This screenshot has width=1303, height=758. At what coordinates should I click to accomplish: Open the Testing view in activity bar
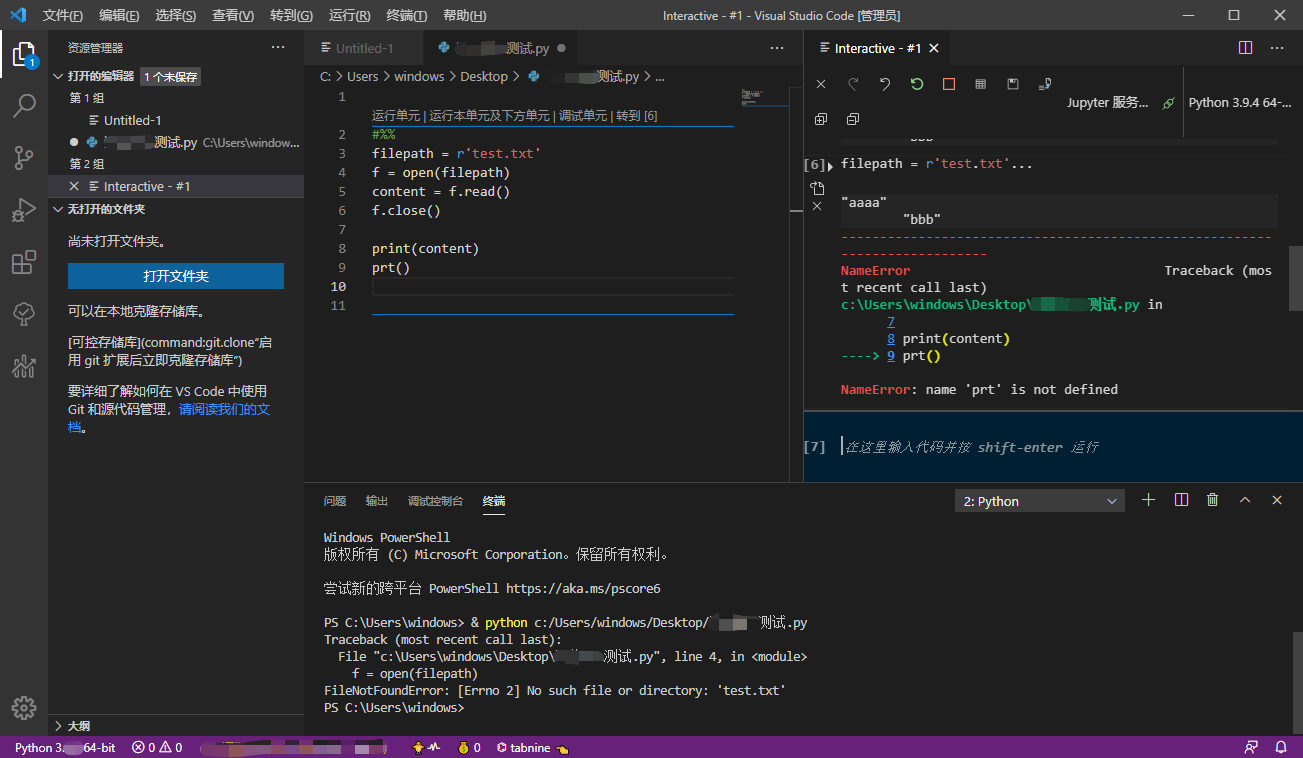tap(24, 314)
